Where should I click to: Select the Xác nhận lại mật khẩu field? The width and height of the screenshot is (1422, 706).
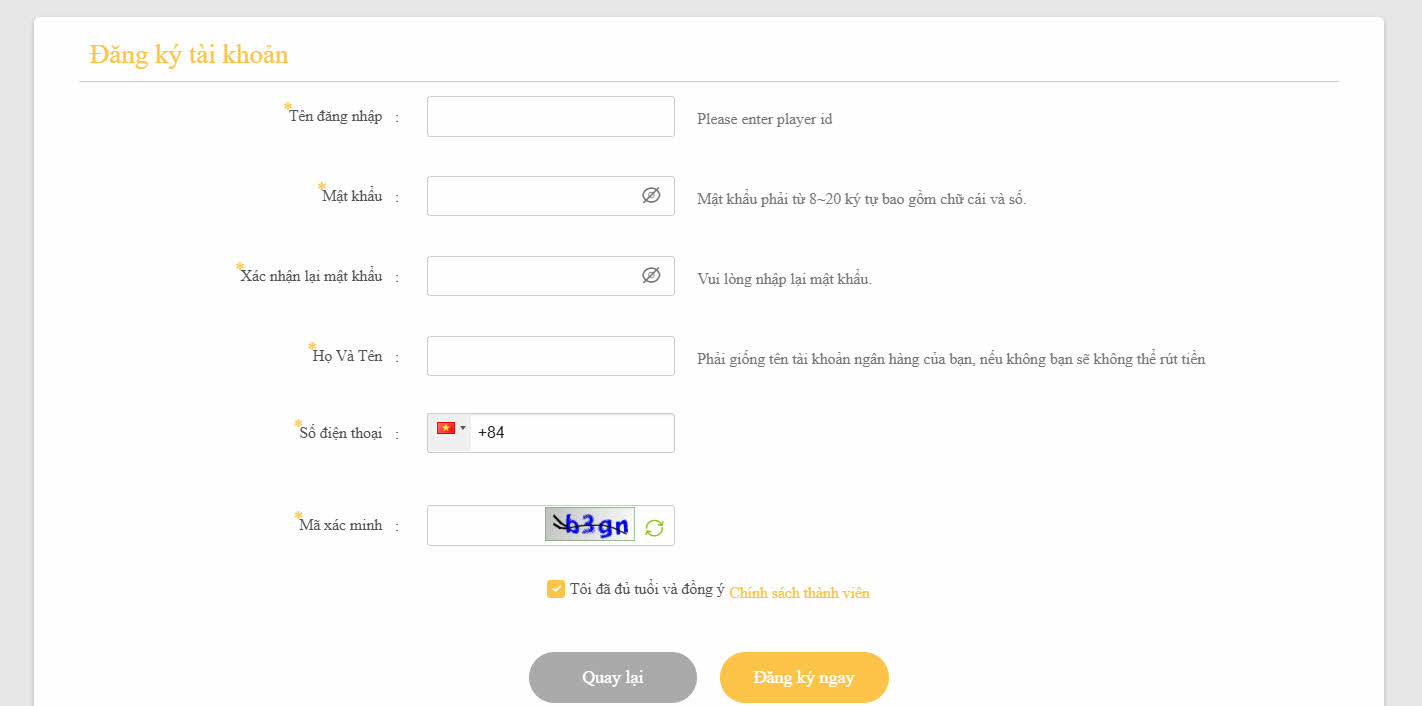pos(532,276)
